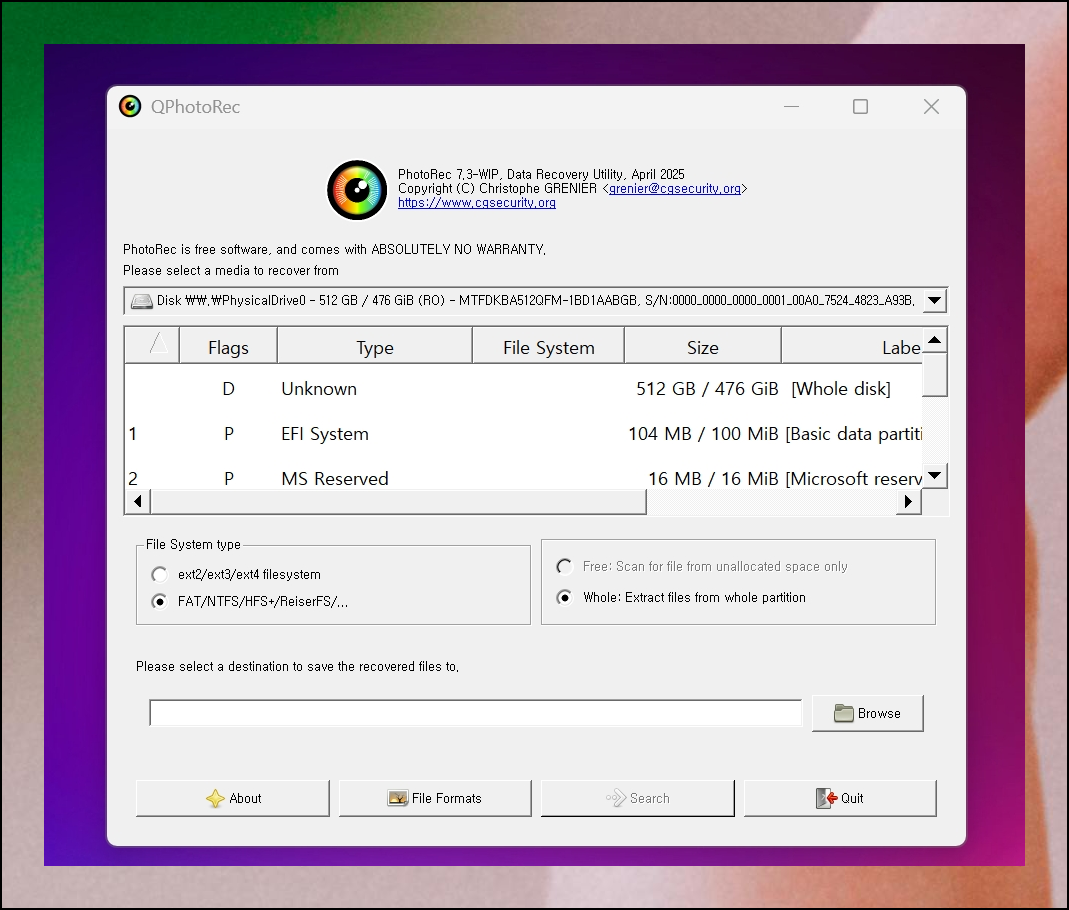Viewport: 1069px width, 910px height.
Task: Click the 16 MB / 16 MiB size cell
Action: tap(713, 479)
